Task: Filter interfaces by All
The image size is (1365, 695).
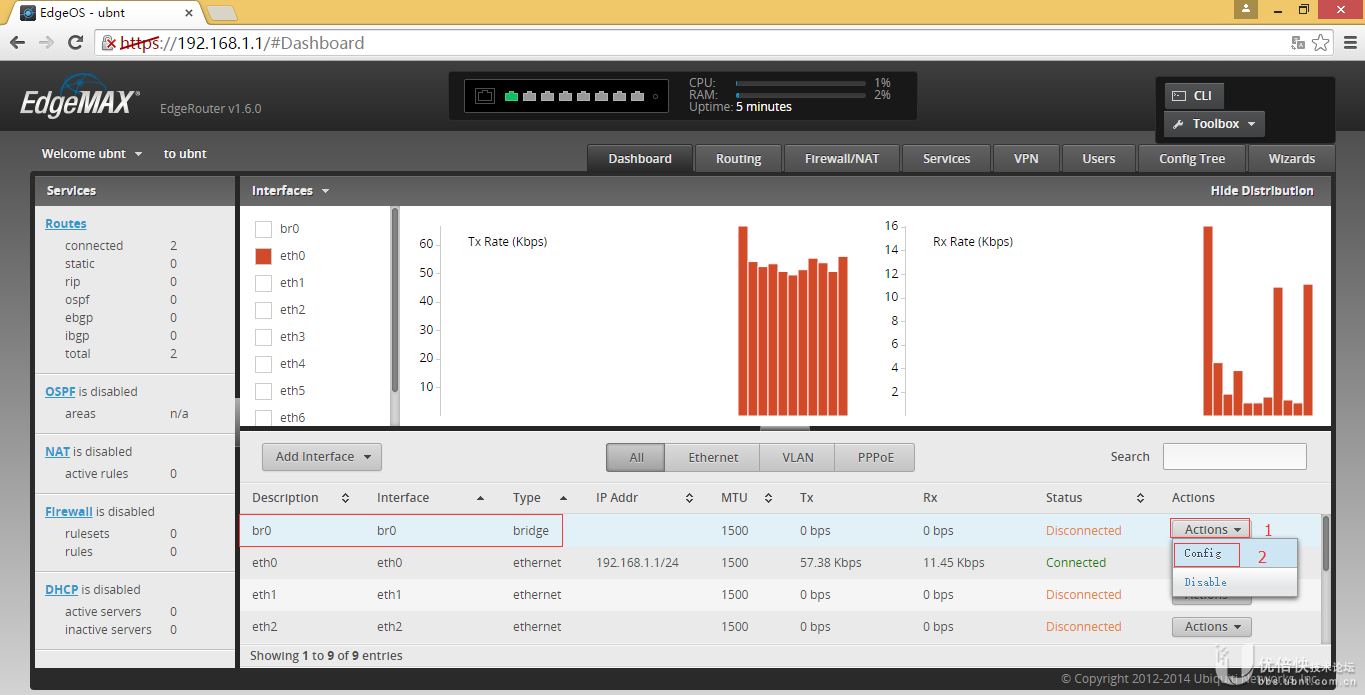Action: tap(636, 457)
